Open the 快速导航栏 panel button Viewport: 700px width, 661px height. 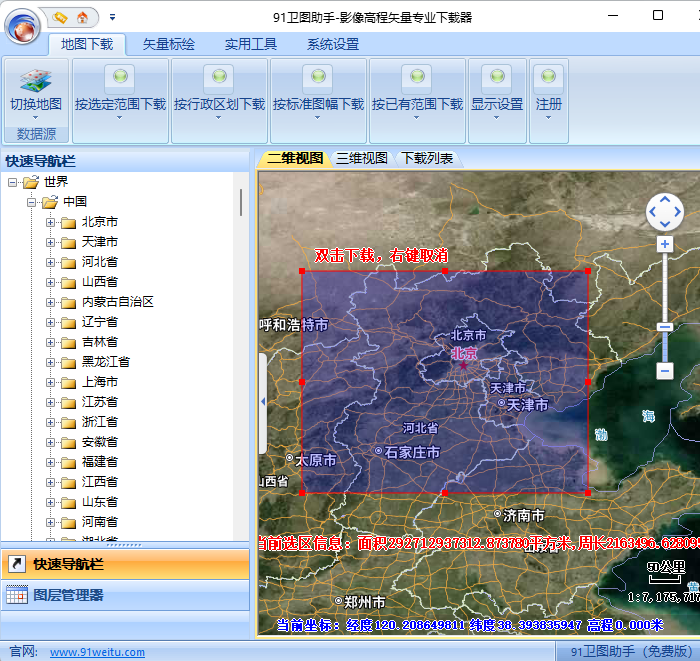click(125, 564)
